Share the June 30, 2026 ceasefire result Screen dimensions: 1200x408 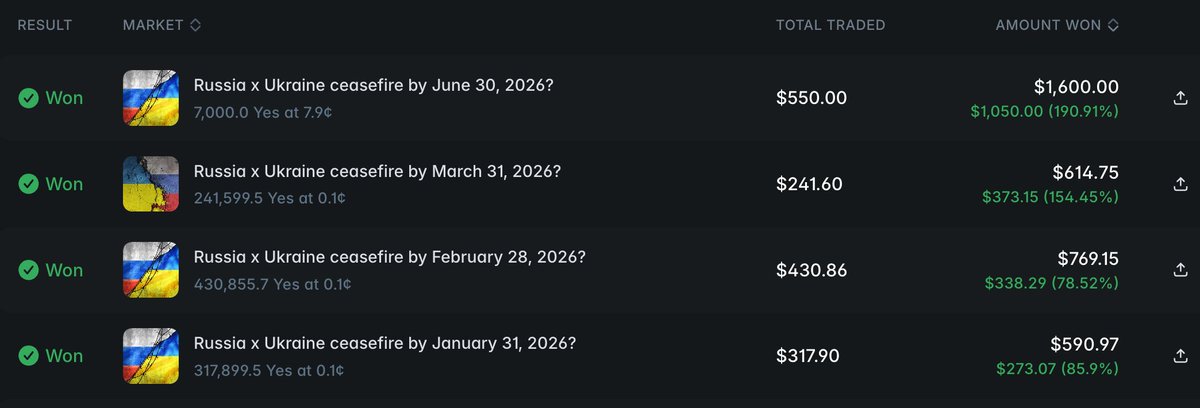pos(1180,98)
